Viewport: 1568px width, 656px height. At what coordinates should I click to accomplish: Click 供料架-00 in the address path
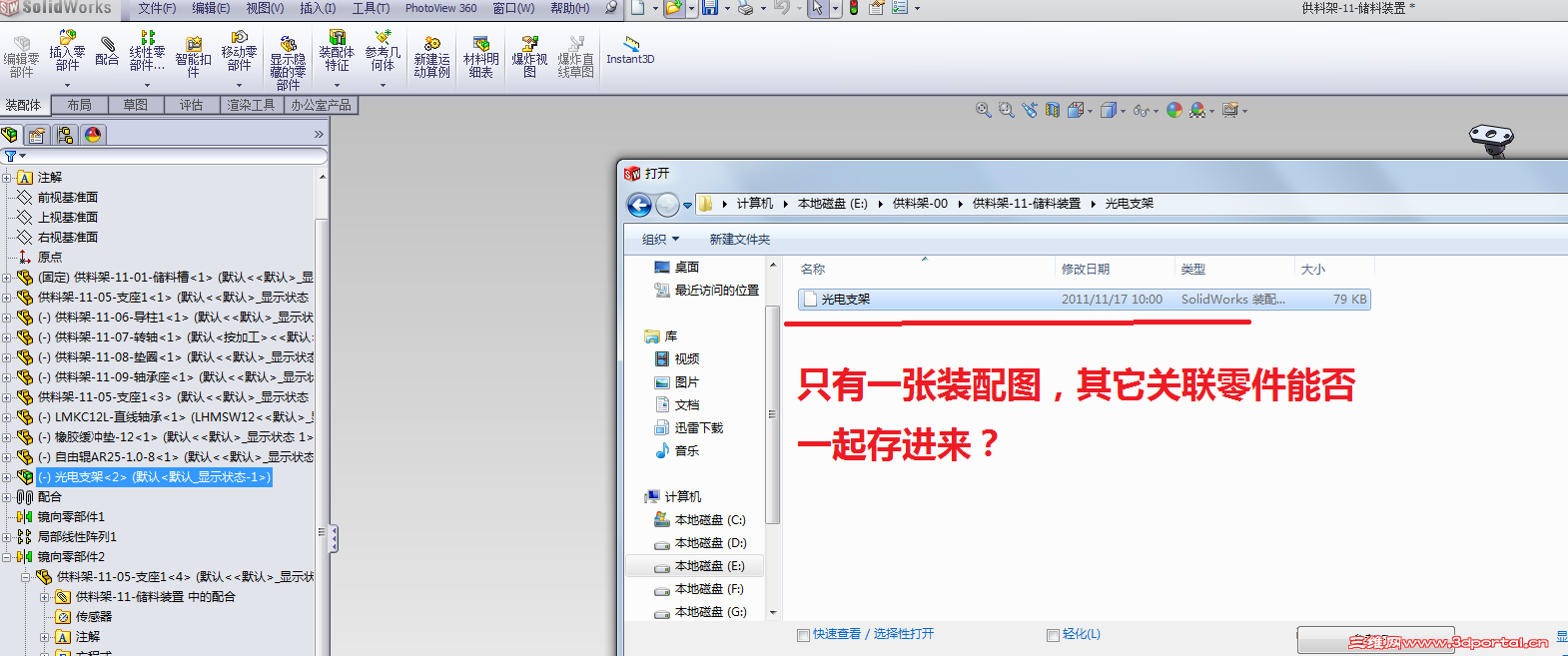pyautogui.click(x=920, y=204)
